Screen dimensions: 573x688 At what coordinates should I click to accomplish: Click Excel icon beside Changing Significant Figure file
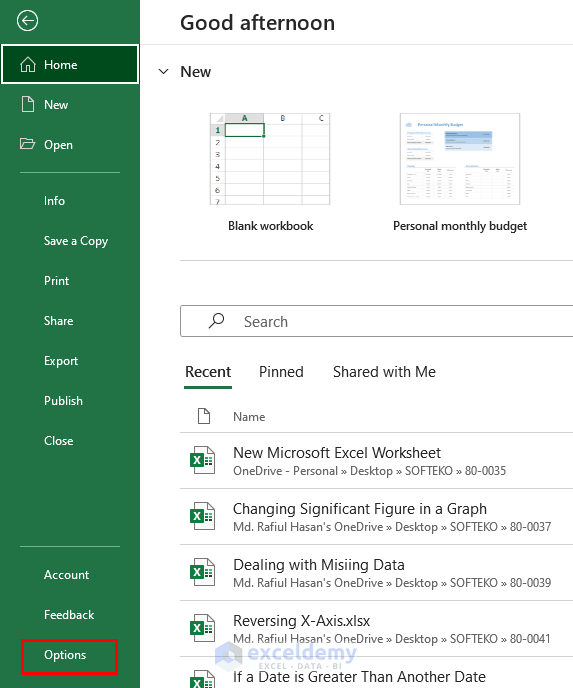tap(202, 516)
